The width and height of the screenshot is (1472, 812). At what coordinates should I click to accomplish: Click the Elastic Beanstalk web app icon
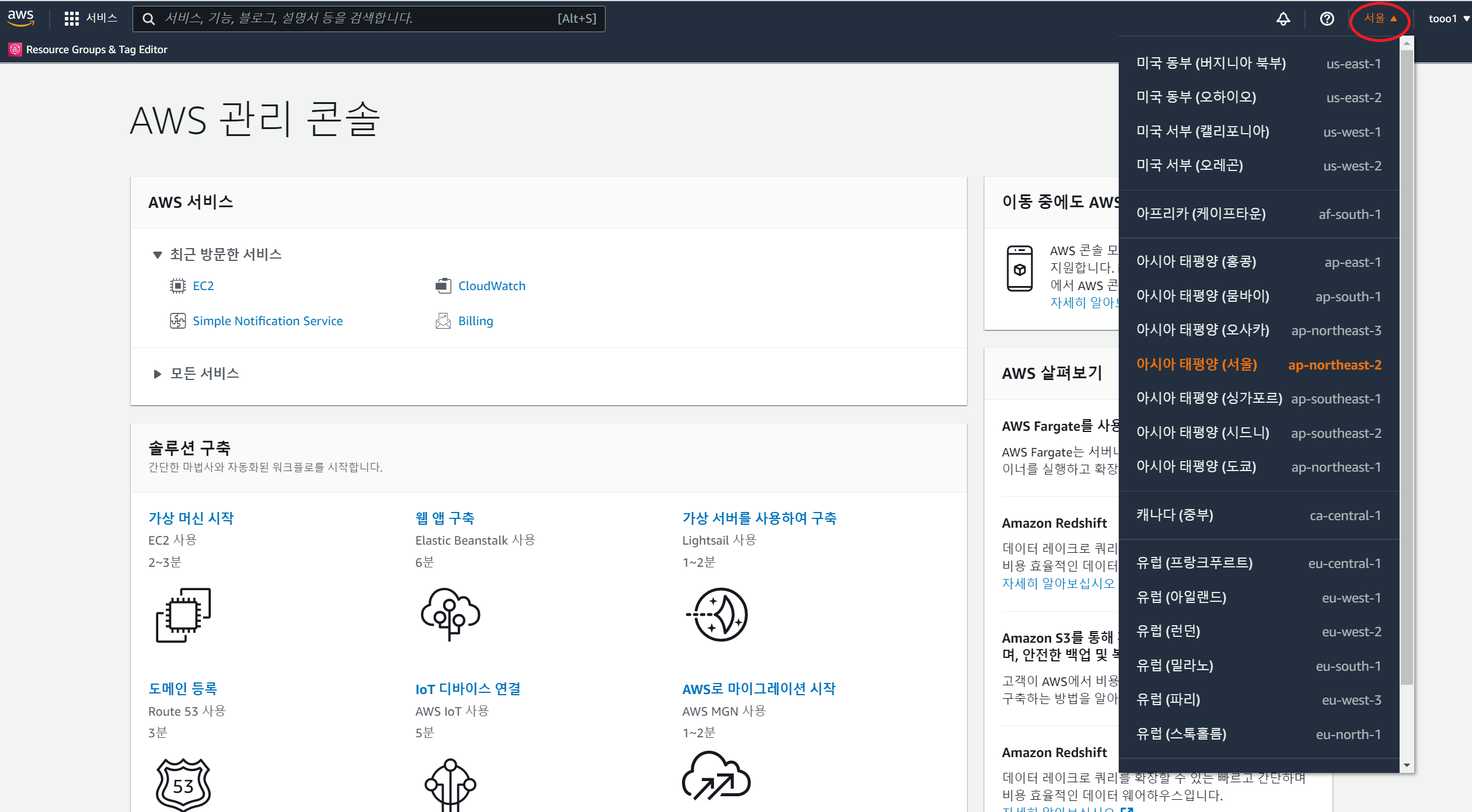[x=450, y=615]
